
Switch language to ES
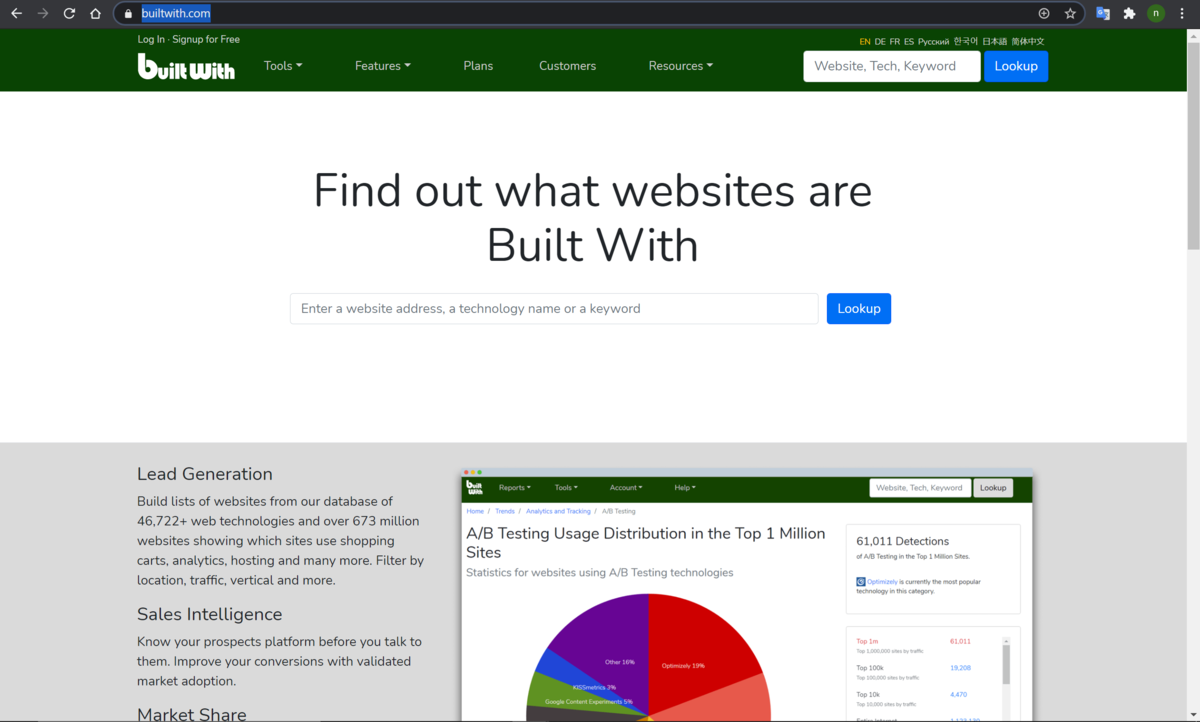(x=909, y=42)
